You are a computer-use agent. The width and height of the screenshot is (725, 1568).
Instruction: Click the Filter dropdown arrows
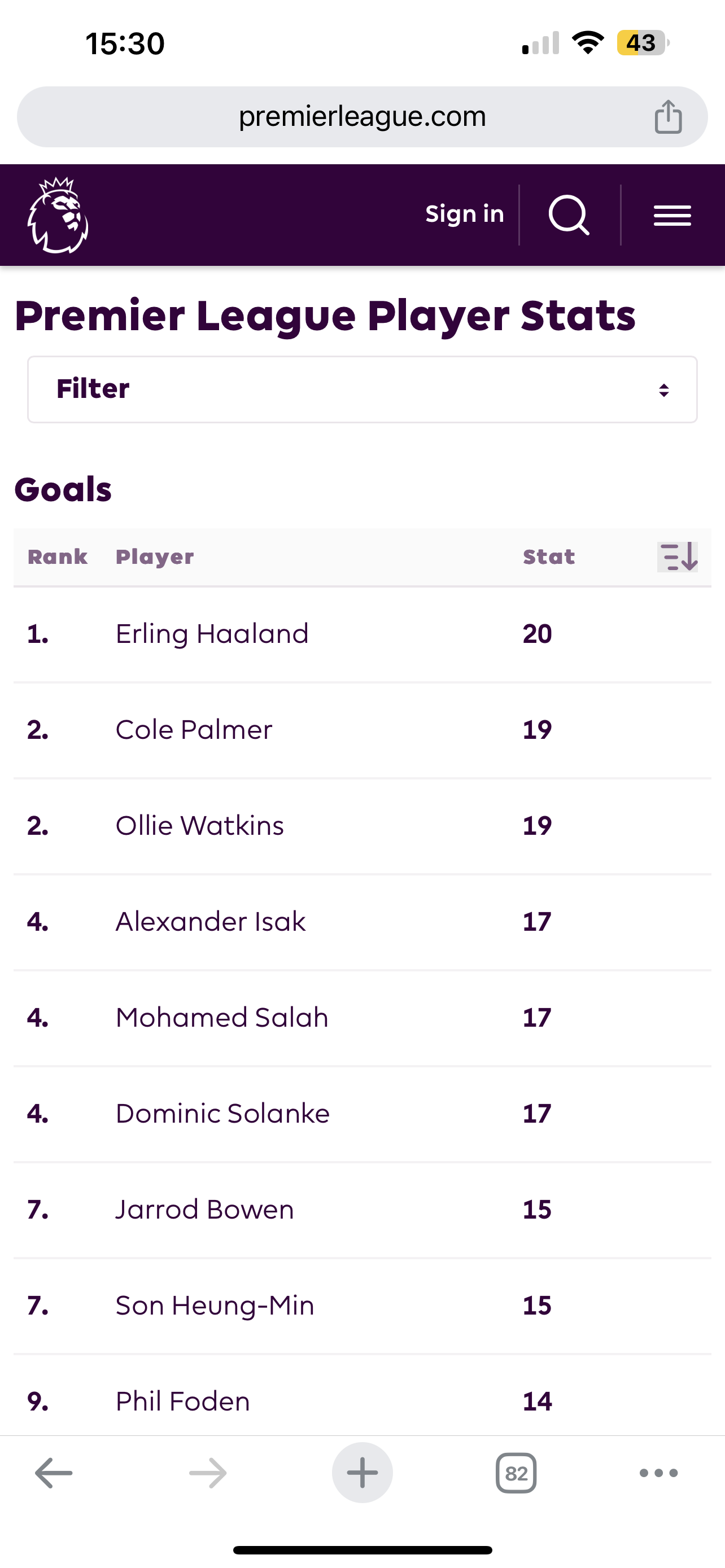pos(664,389)
